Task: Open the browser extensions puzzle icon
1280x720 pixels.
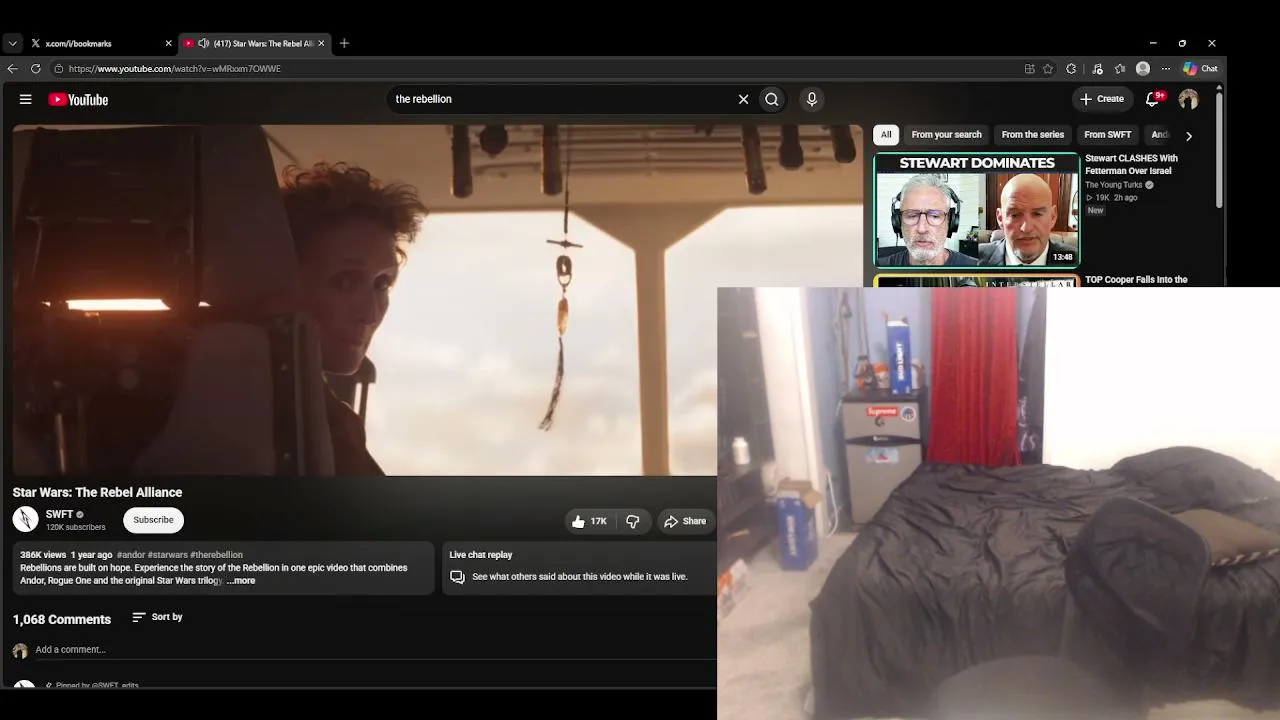Action: pyautogui.click(x=1071, y=69)
